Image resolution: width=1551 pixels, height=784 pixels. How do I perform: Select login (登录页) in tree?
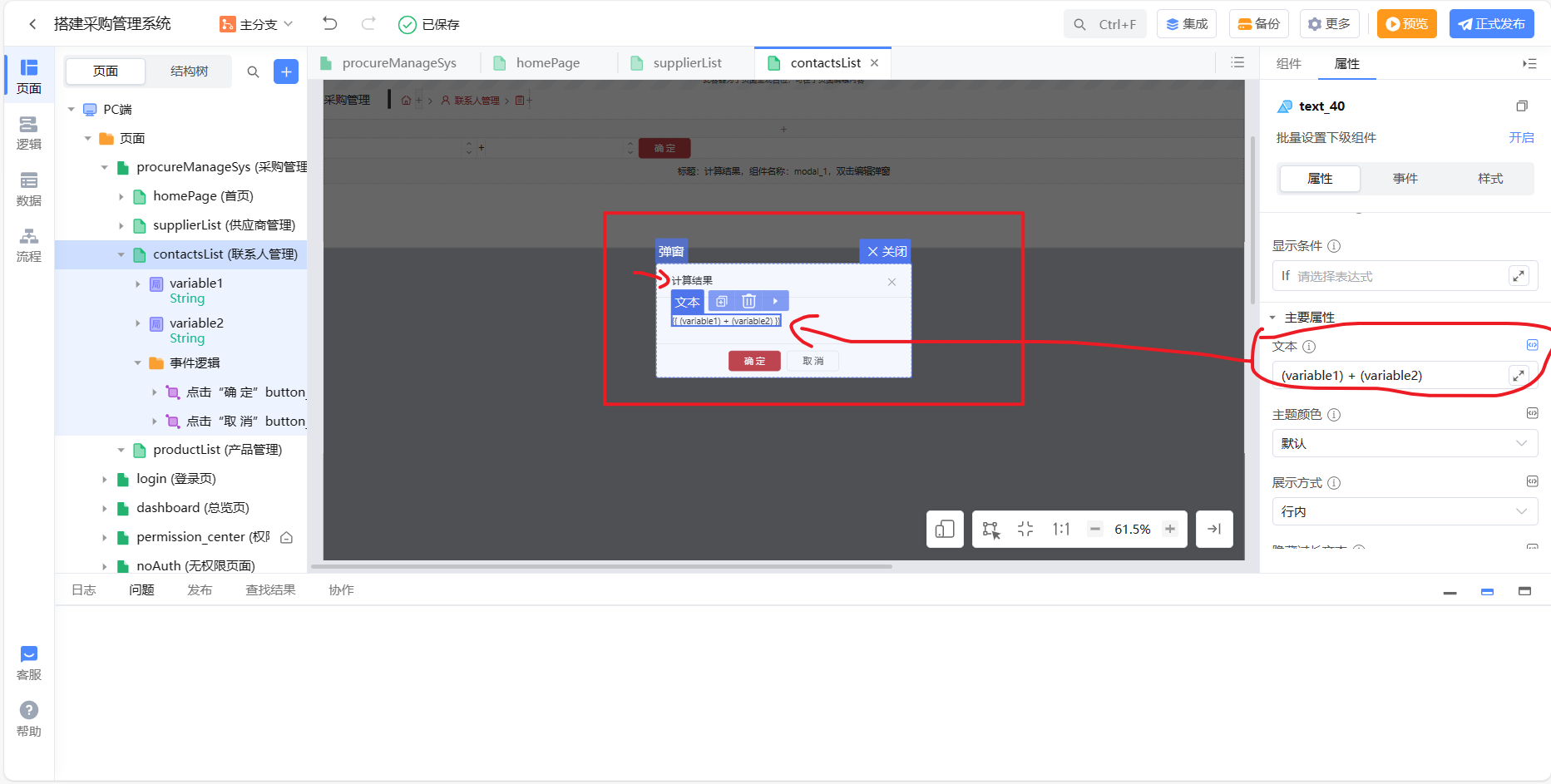click(x=166, y=479)
